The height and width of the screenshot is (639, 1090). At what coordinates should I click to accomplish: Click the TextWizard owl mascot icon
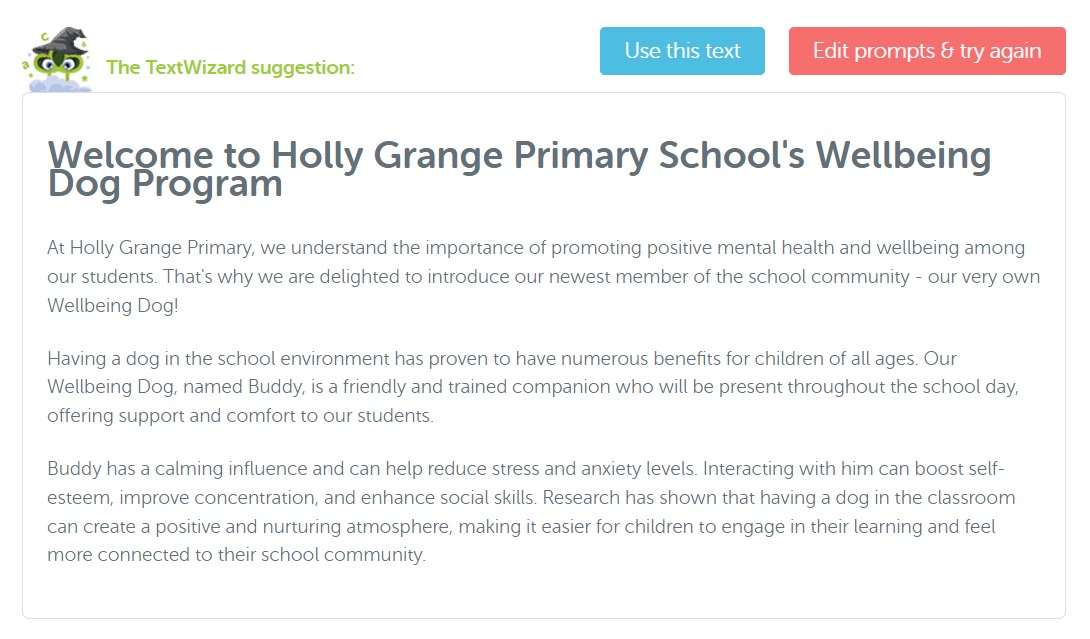57,60
